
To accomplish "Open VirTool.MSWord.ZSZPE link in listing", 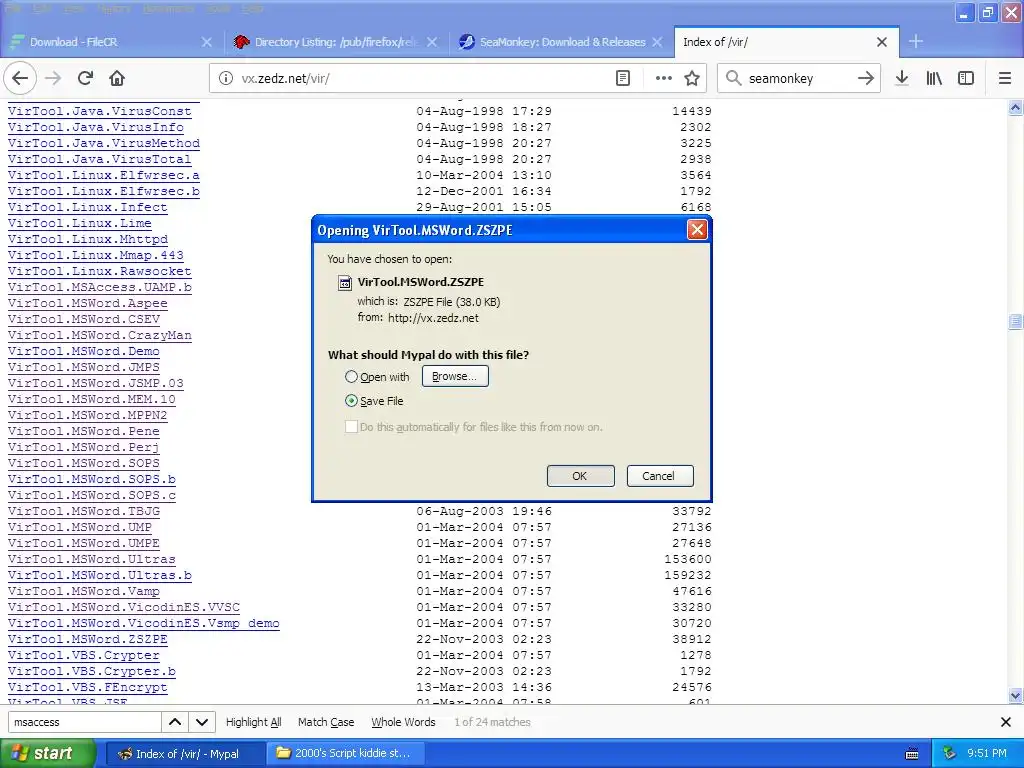I will 88,639.
